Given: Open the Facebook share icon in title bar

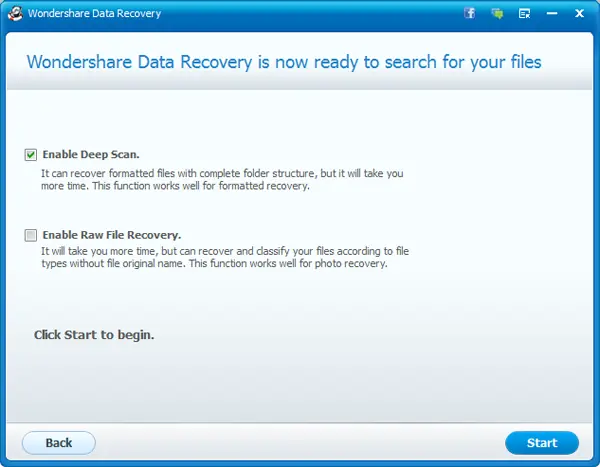Looking at the screenshot, I should click(470, 13).
